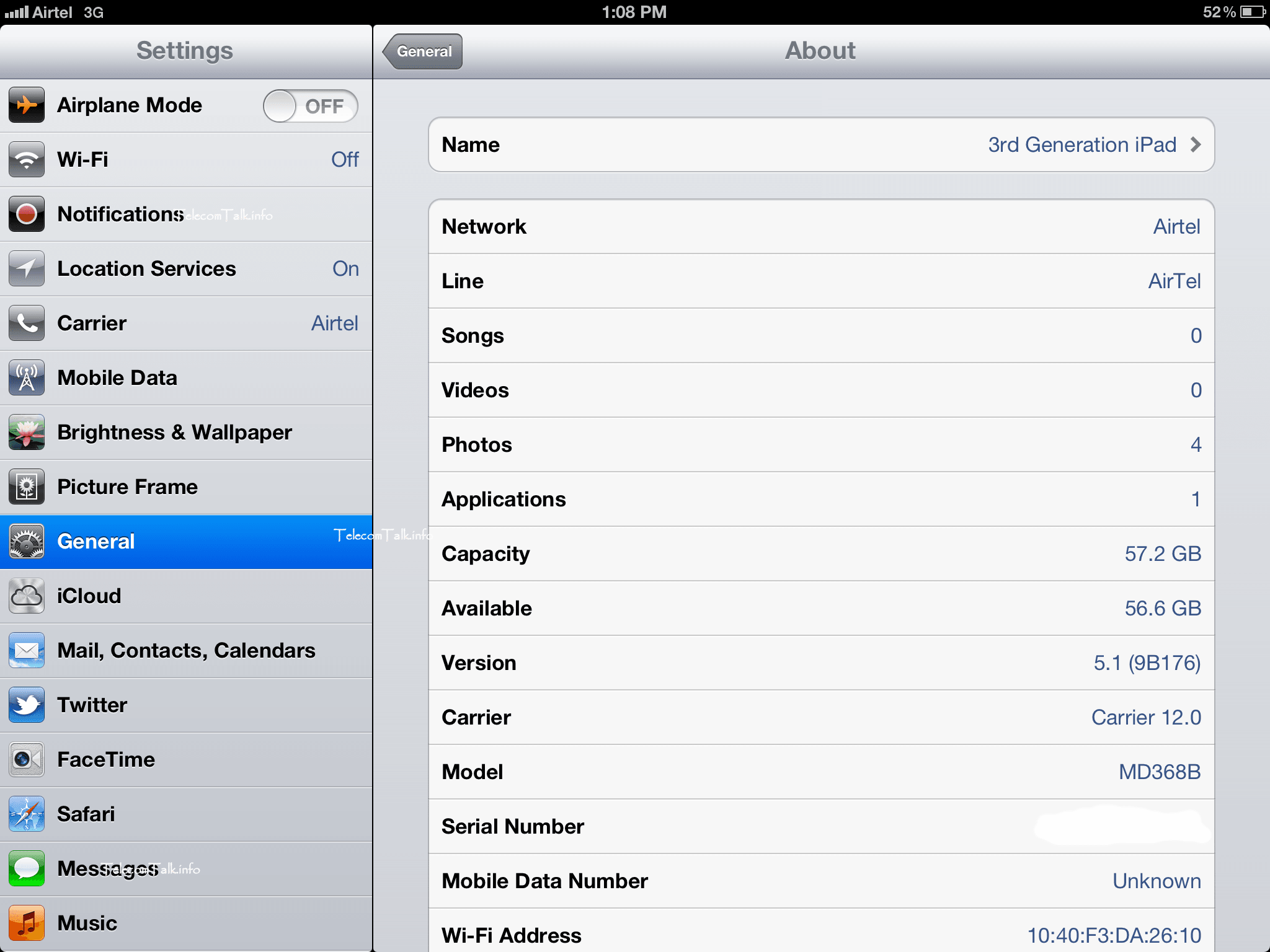
Task: Tap the device name '3rd Generation iPad'
Action: click(x=1082, y=144)
